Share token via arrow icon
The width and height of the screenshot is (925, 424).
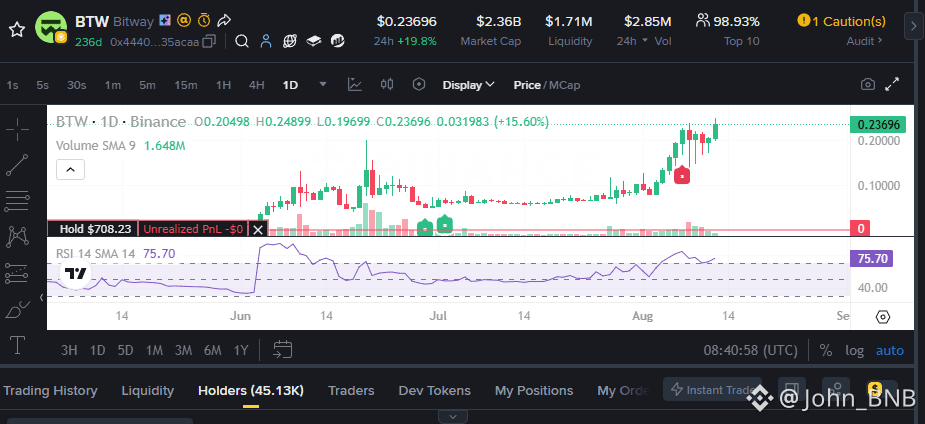(224, 21)
